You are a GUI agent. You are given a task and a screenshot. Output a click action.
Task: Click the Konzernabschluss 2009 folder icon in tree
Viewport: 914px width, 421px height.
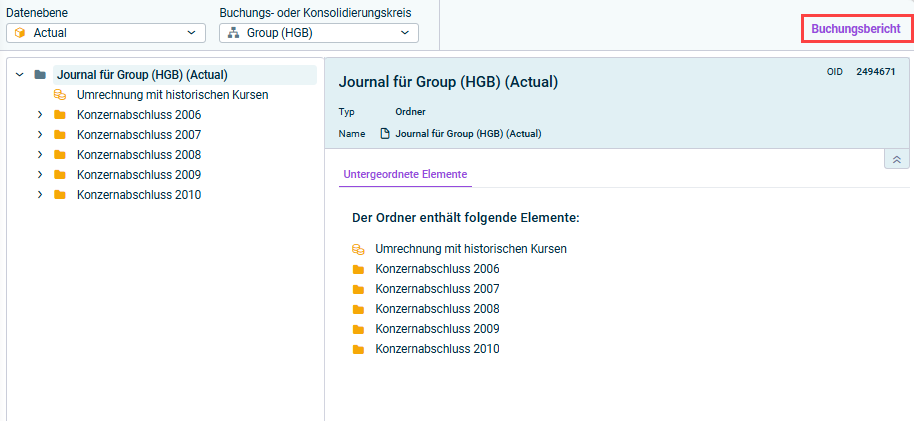[60, 175]
